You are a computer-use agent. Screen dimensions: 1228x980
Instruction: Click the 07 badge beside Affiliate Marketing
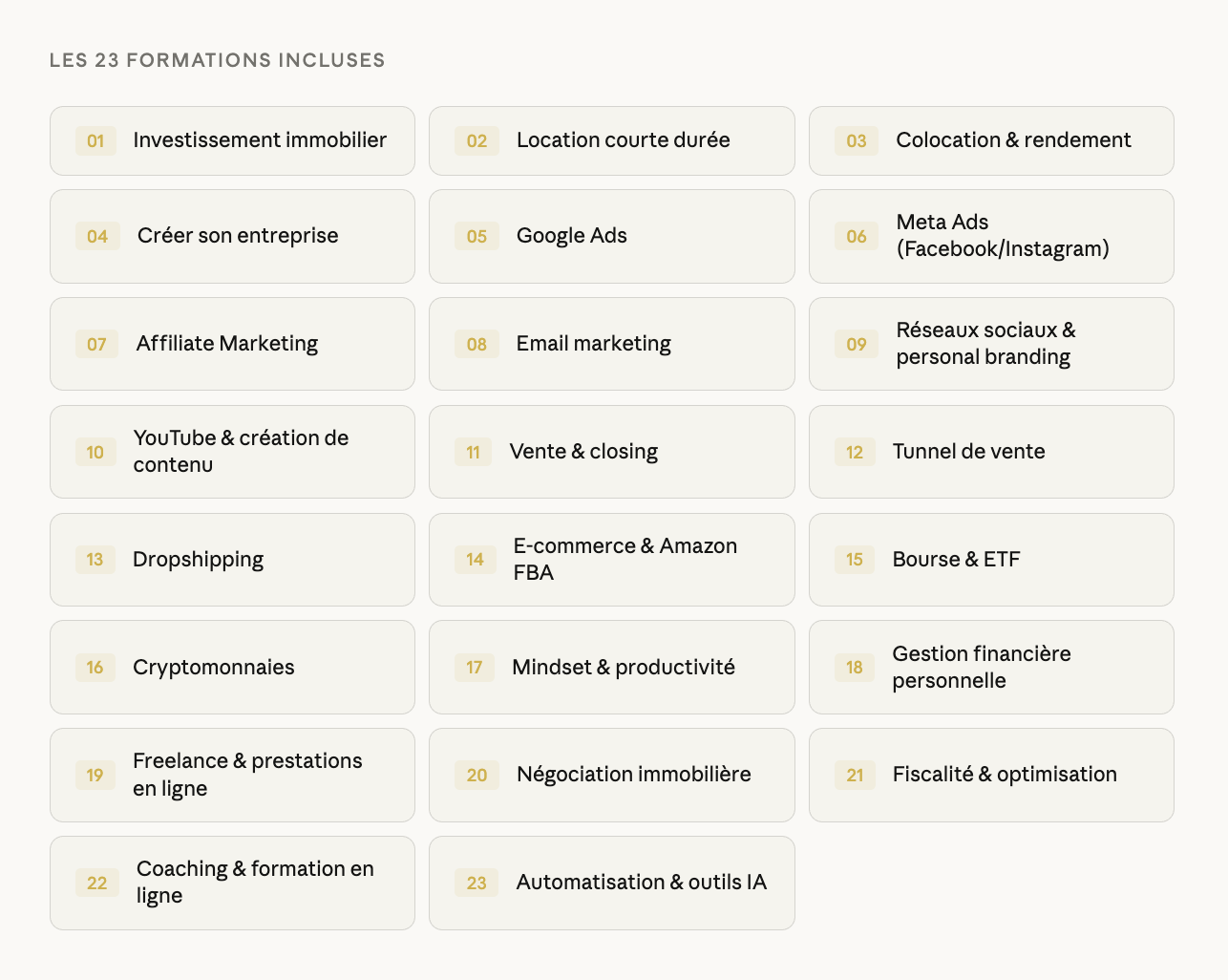pos(96,345)
